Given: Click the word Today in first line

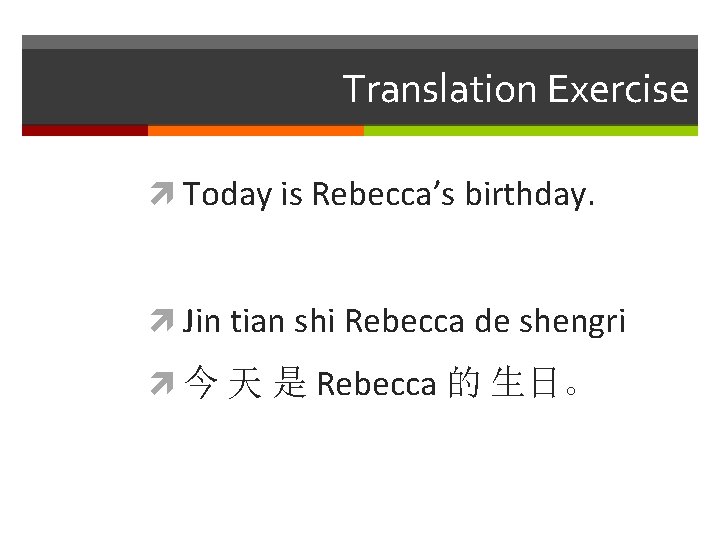Looking at the screenshot, I should pos(227,194).
